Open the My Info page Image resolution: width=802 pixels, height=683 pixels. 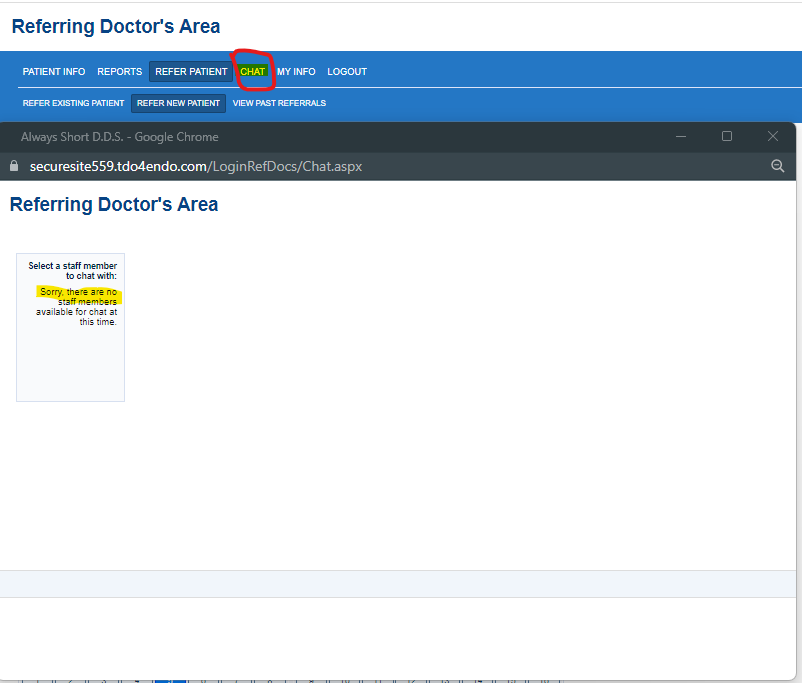(296, 72)
